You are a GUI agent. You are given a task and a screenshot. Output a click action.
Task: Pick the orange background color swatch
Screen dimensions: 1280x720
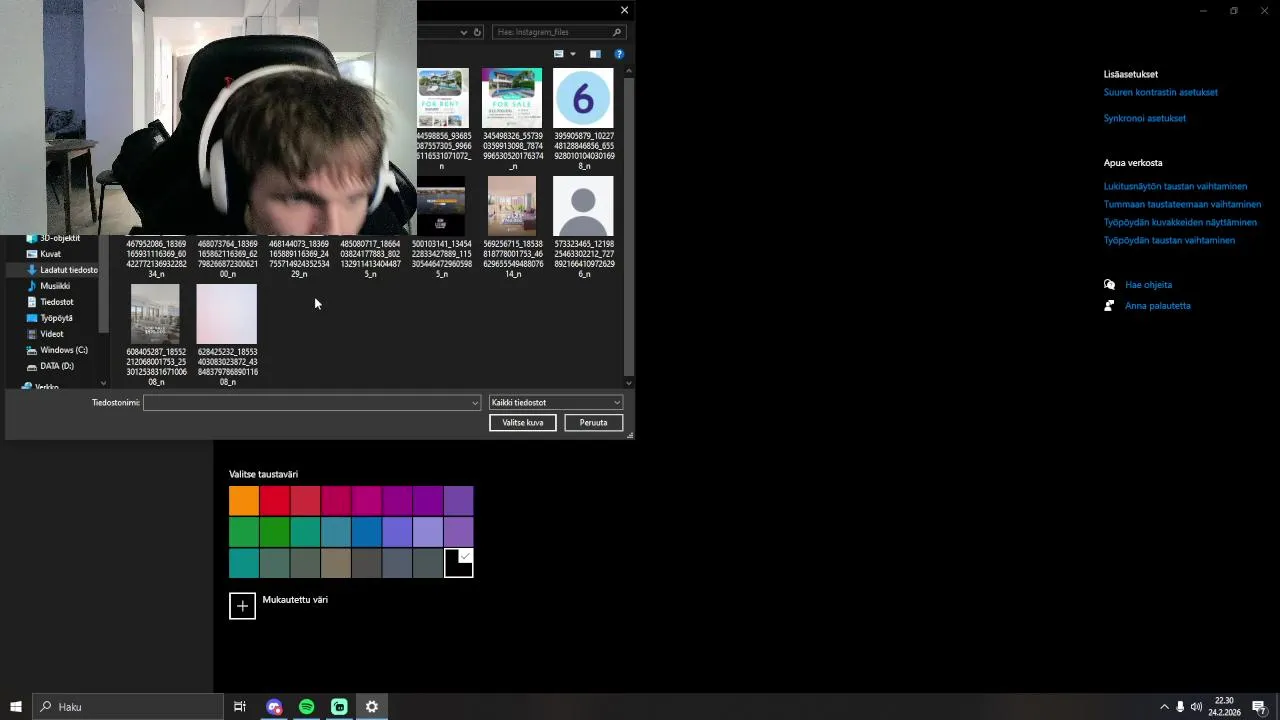(244, 501)
